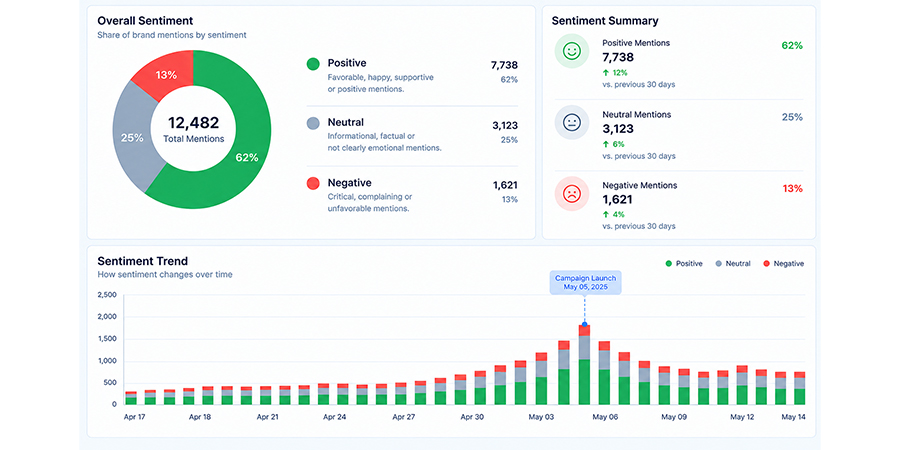
Task: Click the 3,123 value in Overall Sentiment list
Action: coord(505,125)
